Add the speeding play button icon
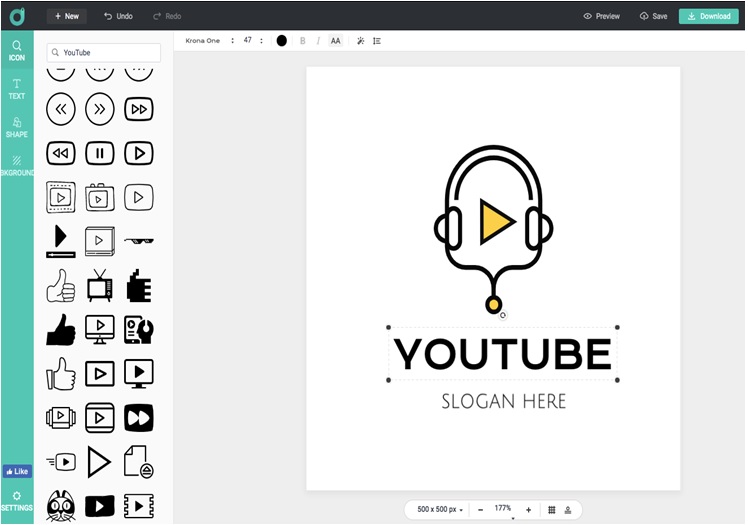Viewport: 748px width, 525px height. click(61, 462)
